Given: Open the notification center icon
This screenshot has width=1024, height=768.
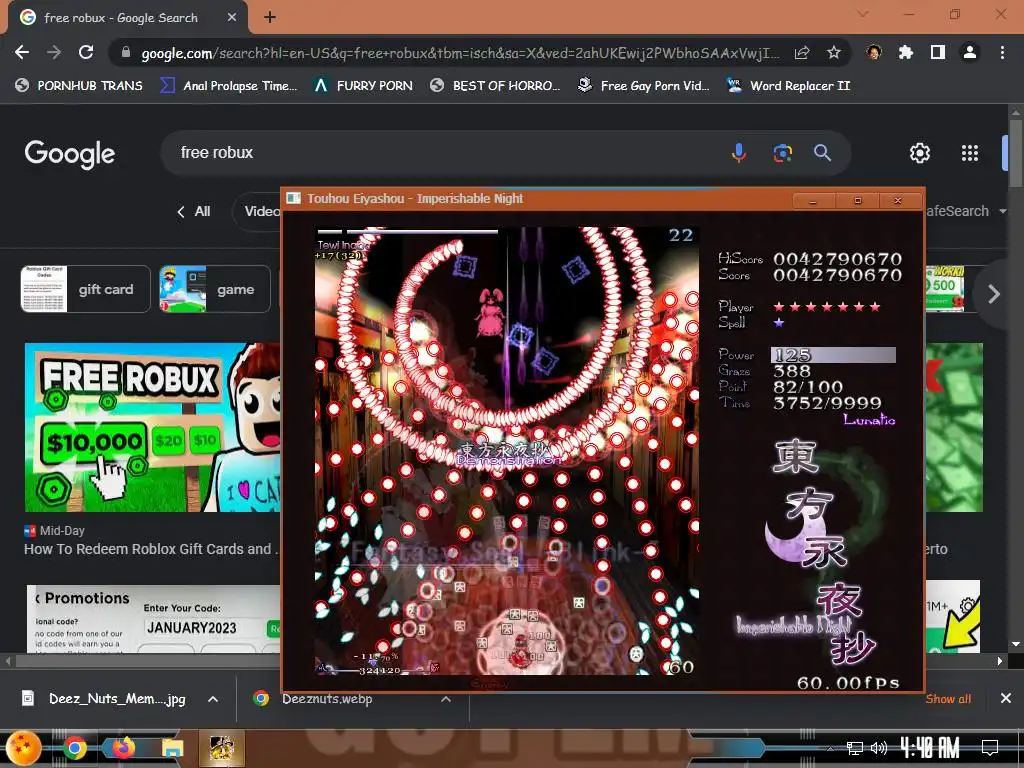Looking at the screenshot, I should [990, 747].
